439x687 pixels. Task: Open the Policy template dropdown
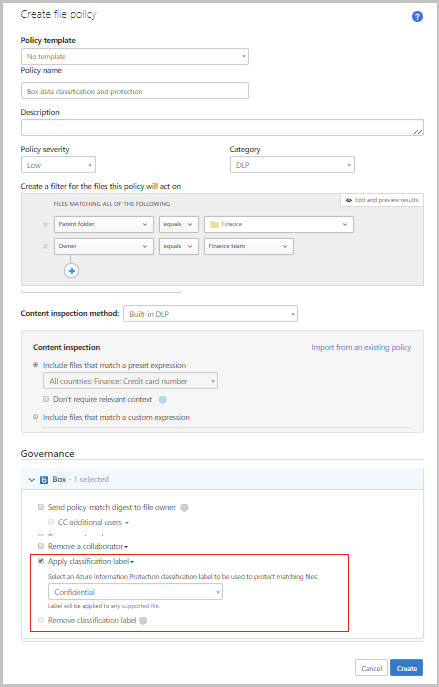click(135, 57)
